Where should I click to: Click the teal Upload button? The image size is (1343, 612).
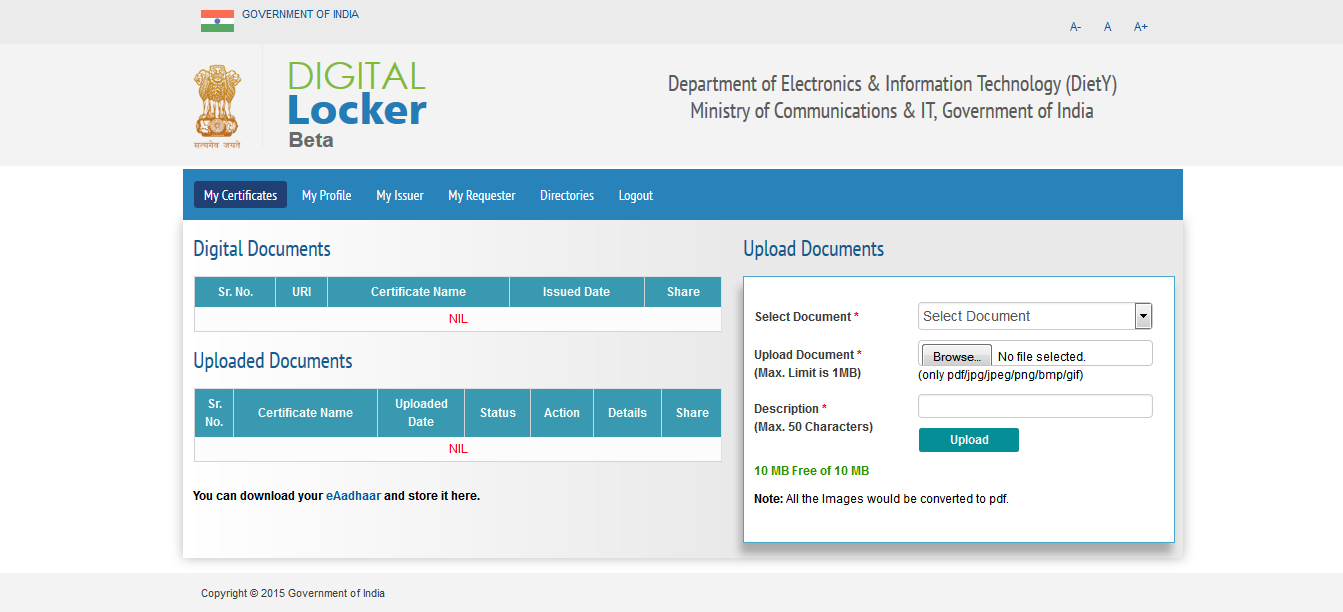click(x=968, y=440)
